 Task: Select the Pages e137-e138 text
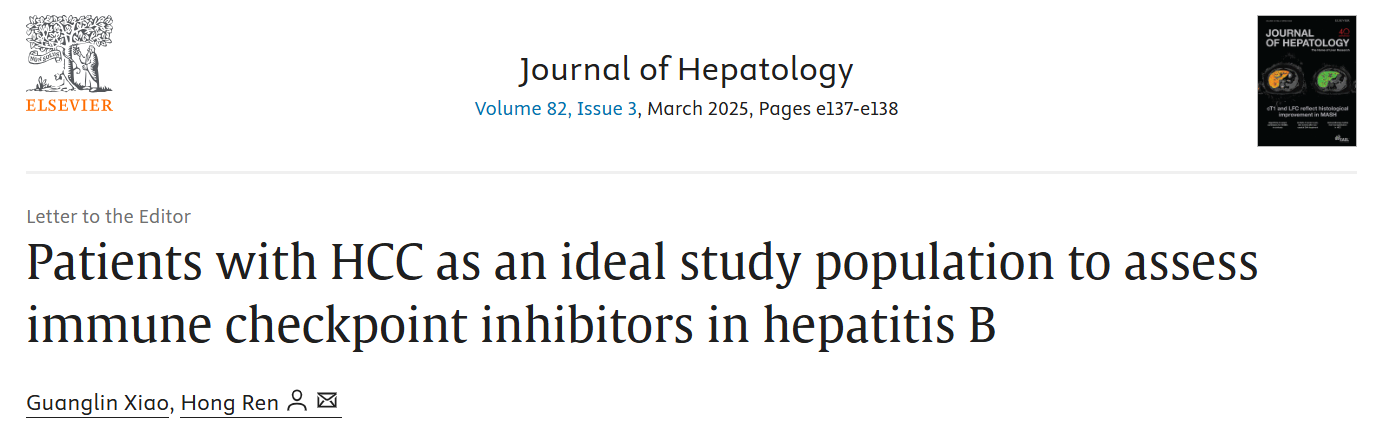[x=828, y=108]
